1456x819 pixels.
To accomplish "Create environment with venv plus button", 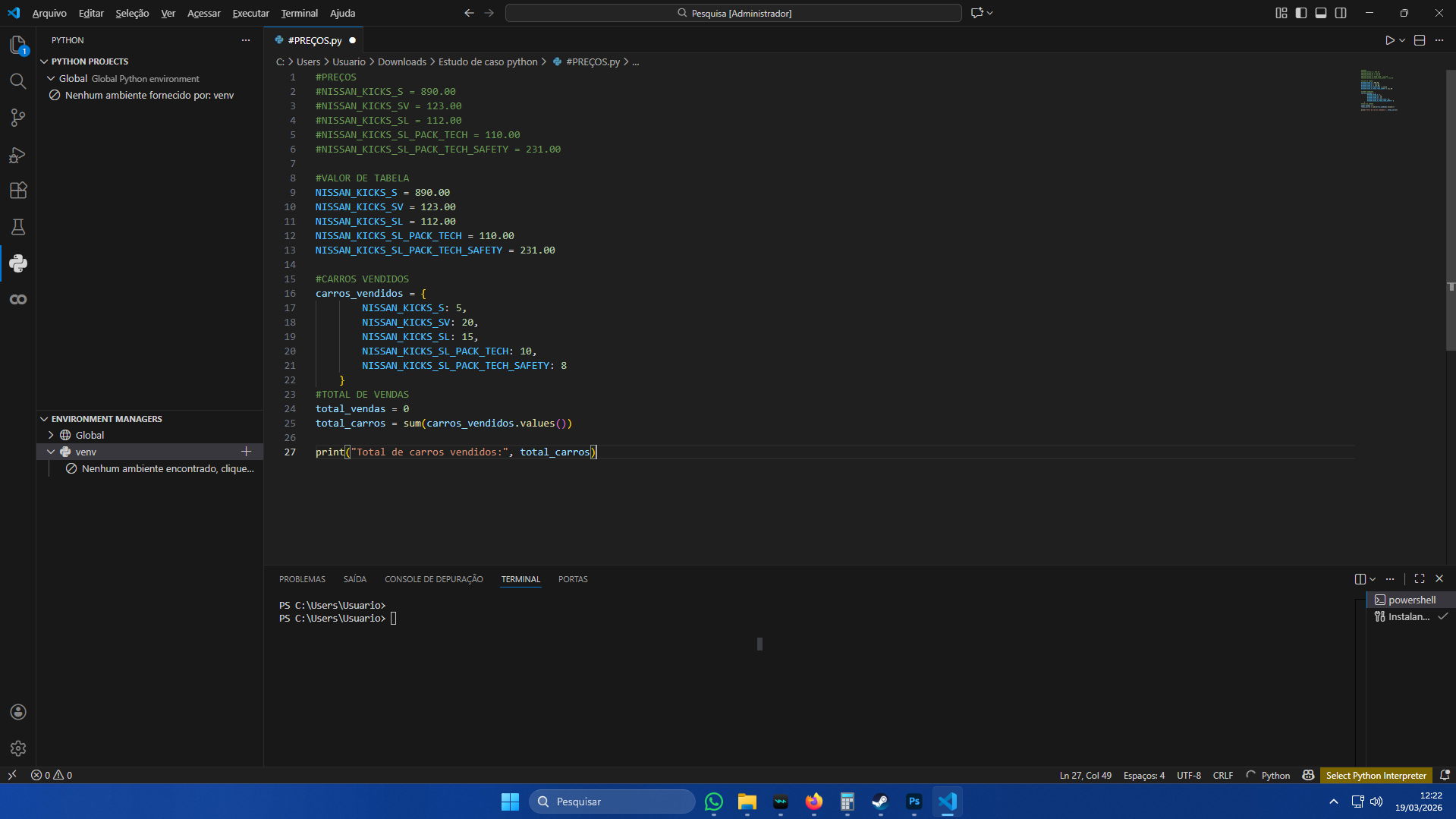I will [246, 452].
